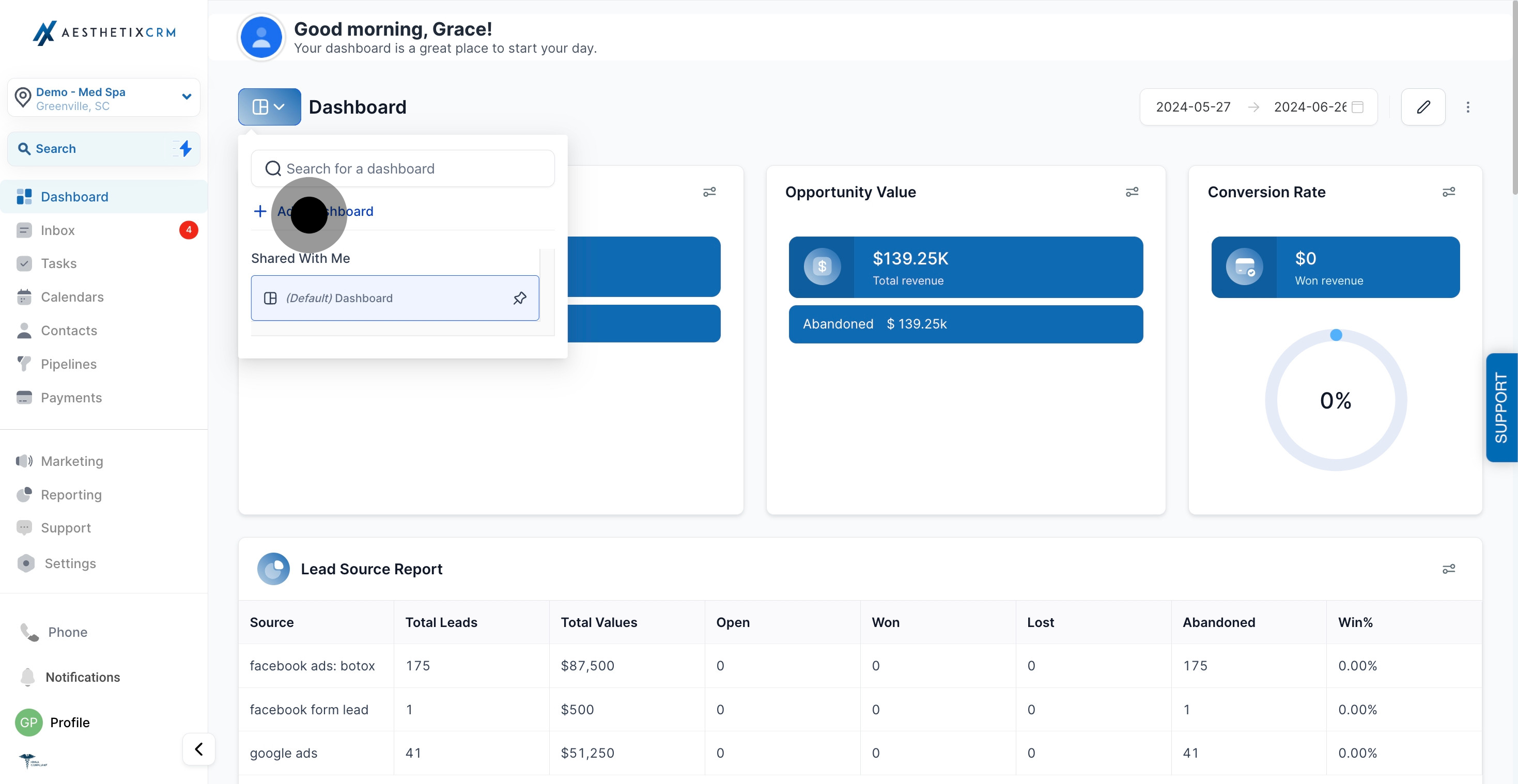Open the dashboard switcher dropdown
Viewport: 1518px width, 784px height.
click(269, 106)
